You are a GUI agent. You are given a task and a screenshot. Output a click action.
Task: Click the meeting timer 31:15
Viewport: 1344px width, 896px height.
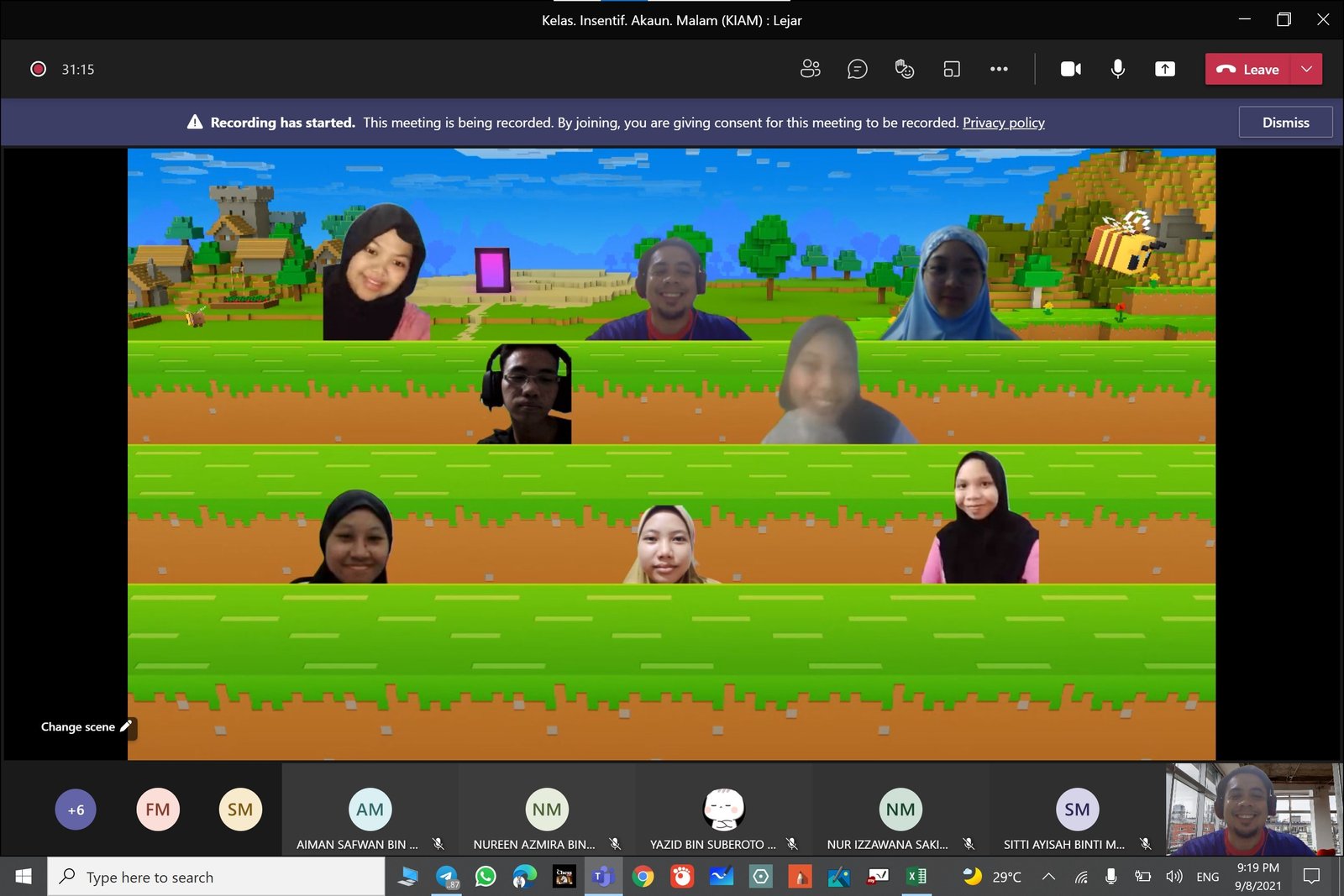[77, 69]
